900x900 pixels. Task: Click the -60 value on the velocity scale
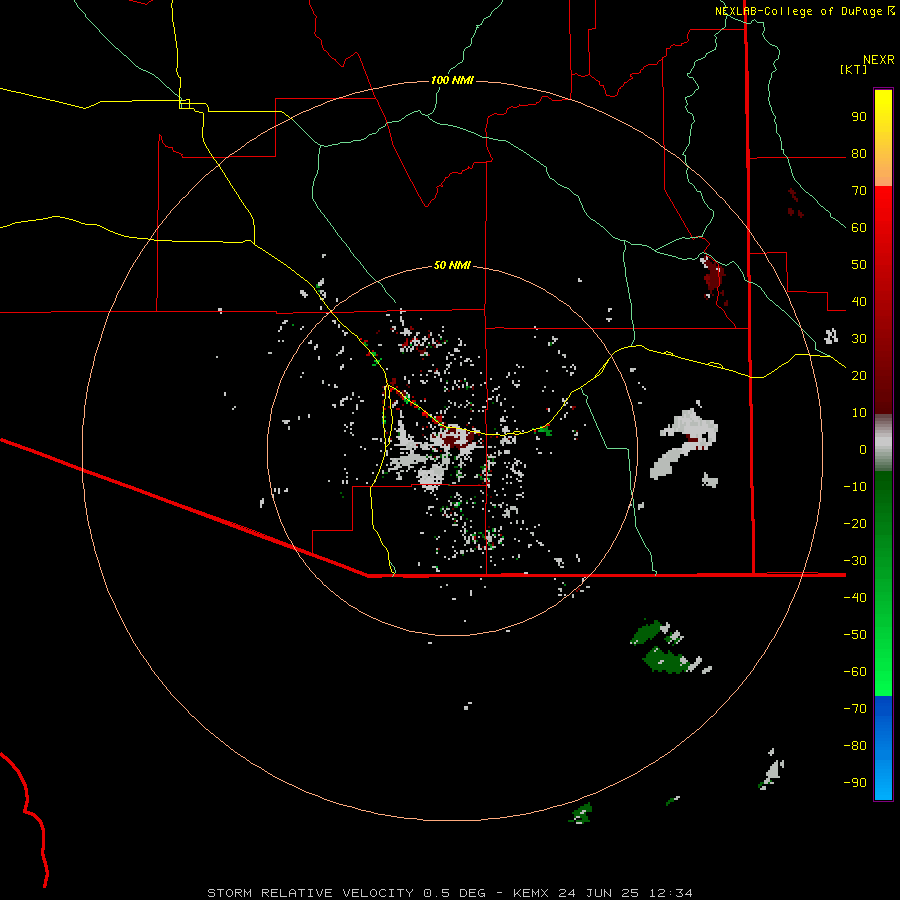(855, 672)
